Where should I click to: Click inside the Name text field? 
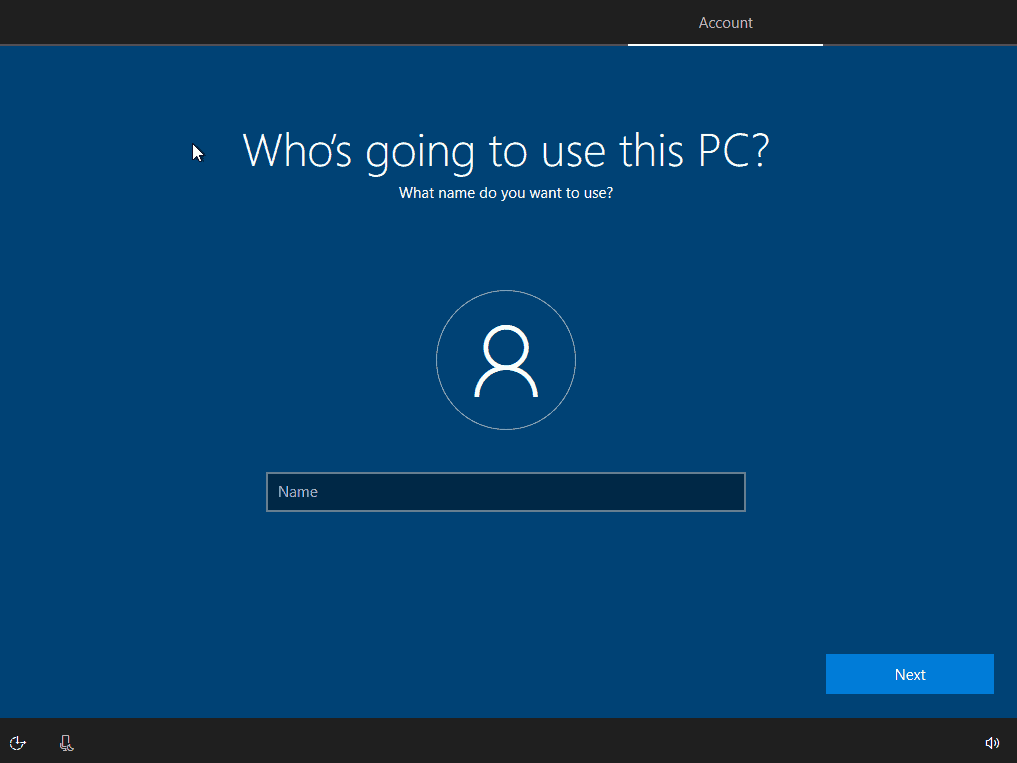[x=505, y=491]
